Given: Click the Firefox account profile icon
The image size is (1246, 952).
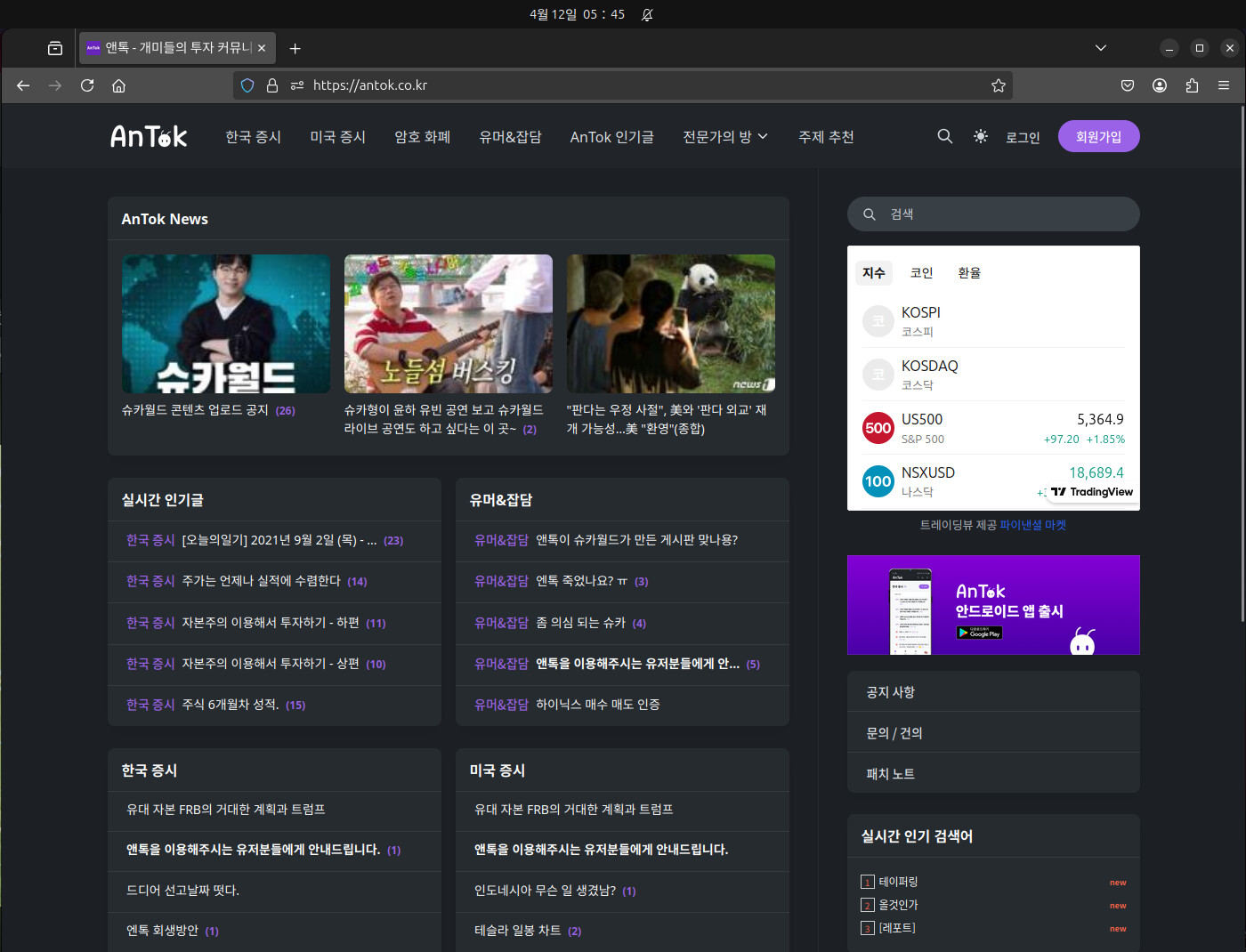Looking at the screenshot, I should tap(1160, 85).
